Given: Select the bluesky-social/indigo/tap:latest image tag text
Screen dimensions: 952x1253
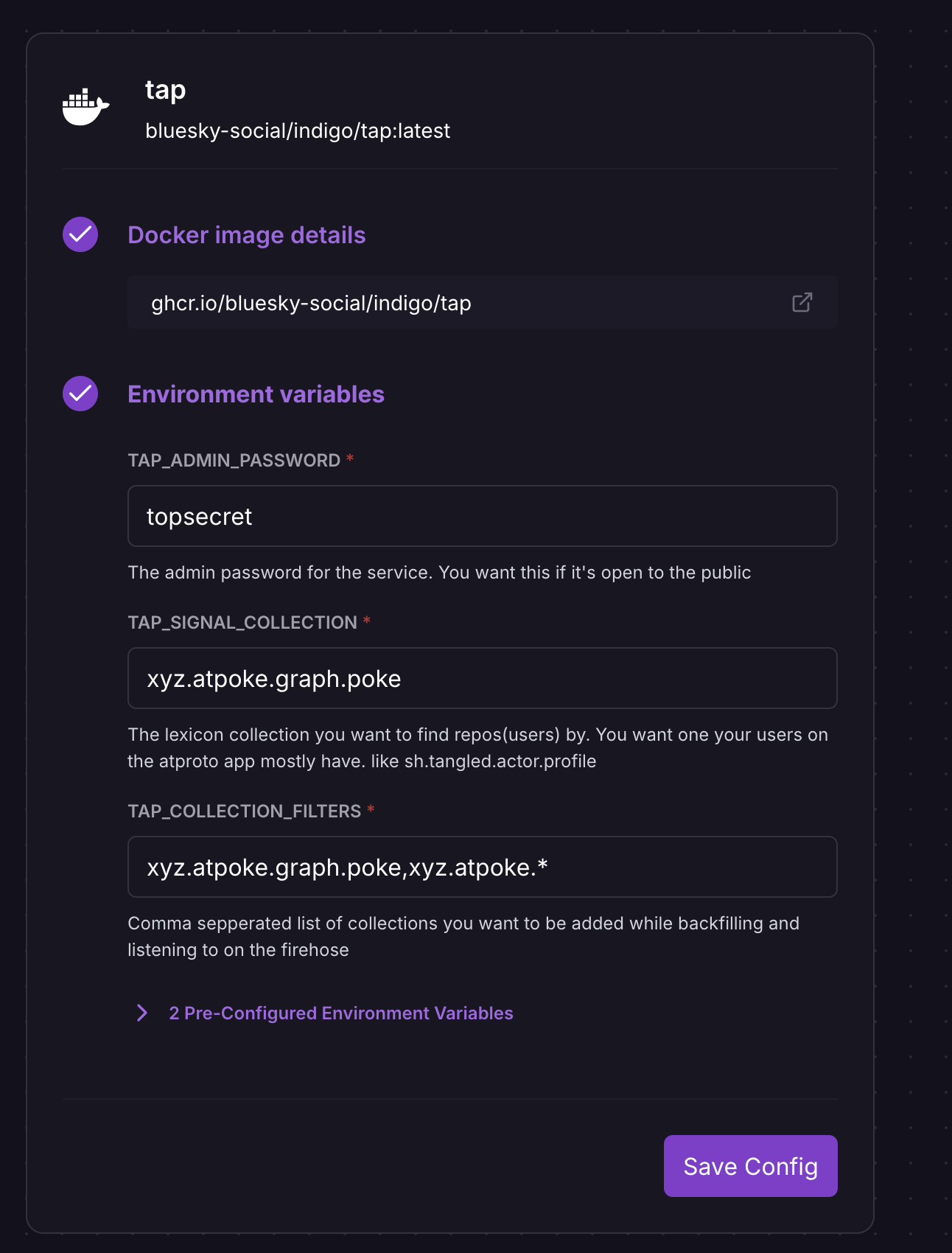Looking at the screenshot, I should pos(297,130).
